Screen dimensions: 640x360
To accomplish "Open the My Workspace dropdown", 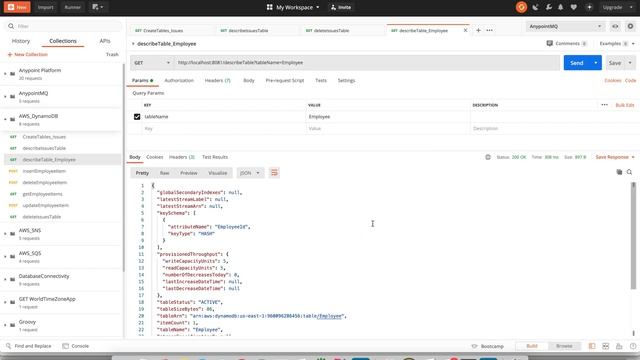I will click(293, 7).
